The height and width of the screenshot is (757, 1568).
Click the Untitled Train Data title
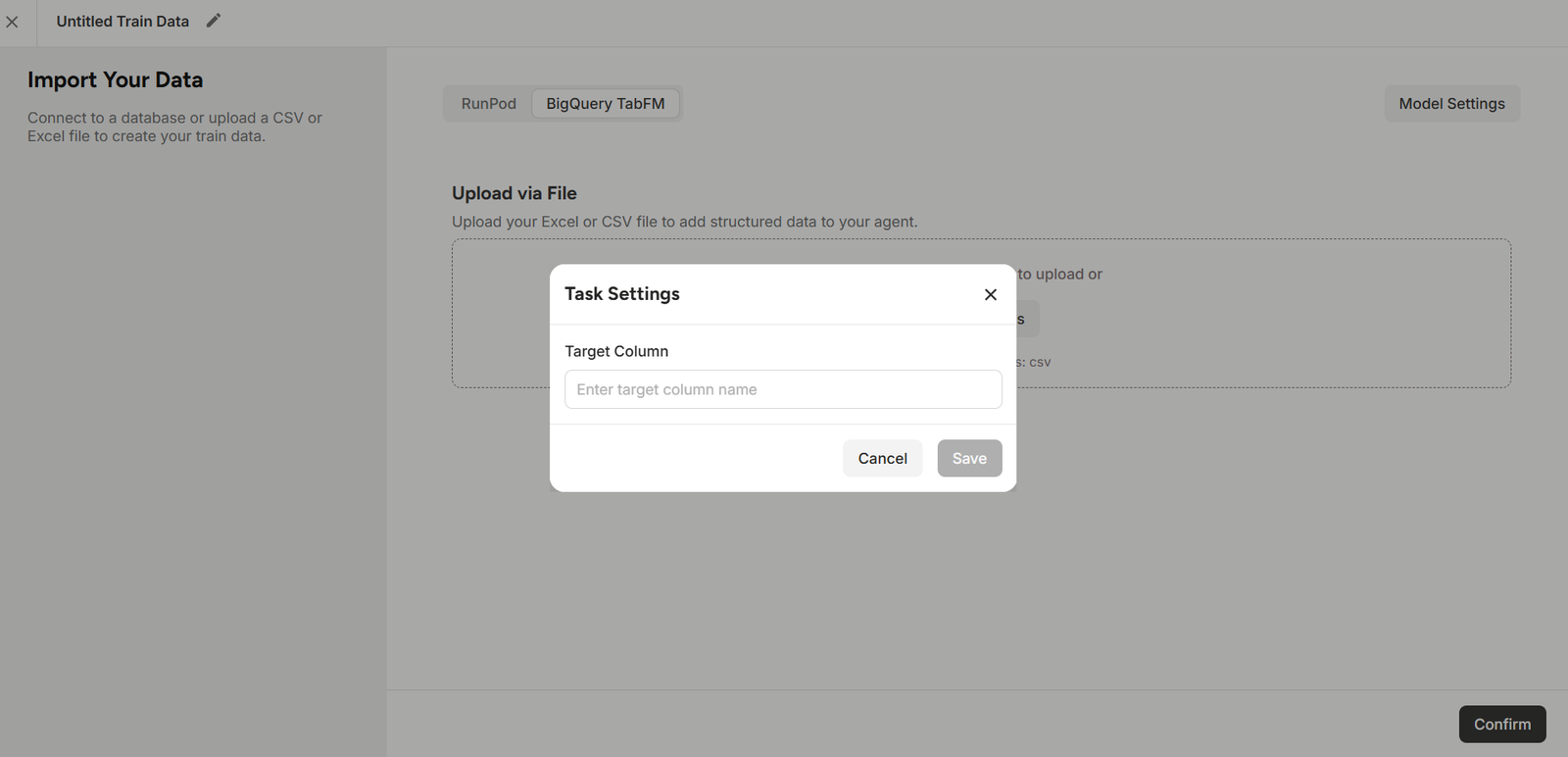[122, 22]
